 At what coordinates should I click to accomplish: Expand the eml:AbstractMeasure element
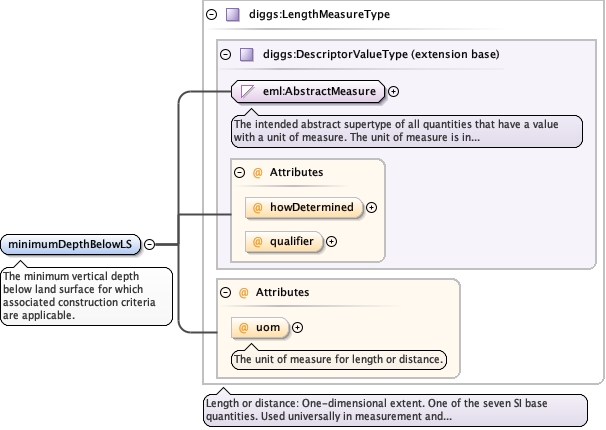tap(394, 91)
